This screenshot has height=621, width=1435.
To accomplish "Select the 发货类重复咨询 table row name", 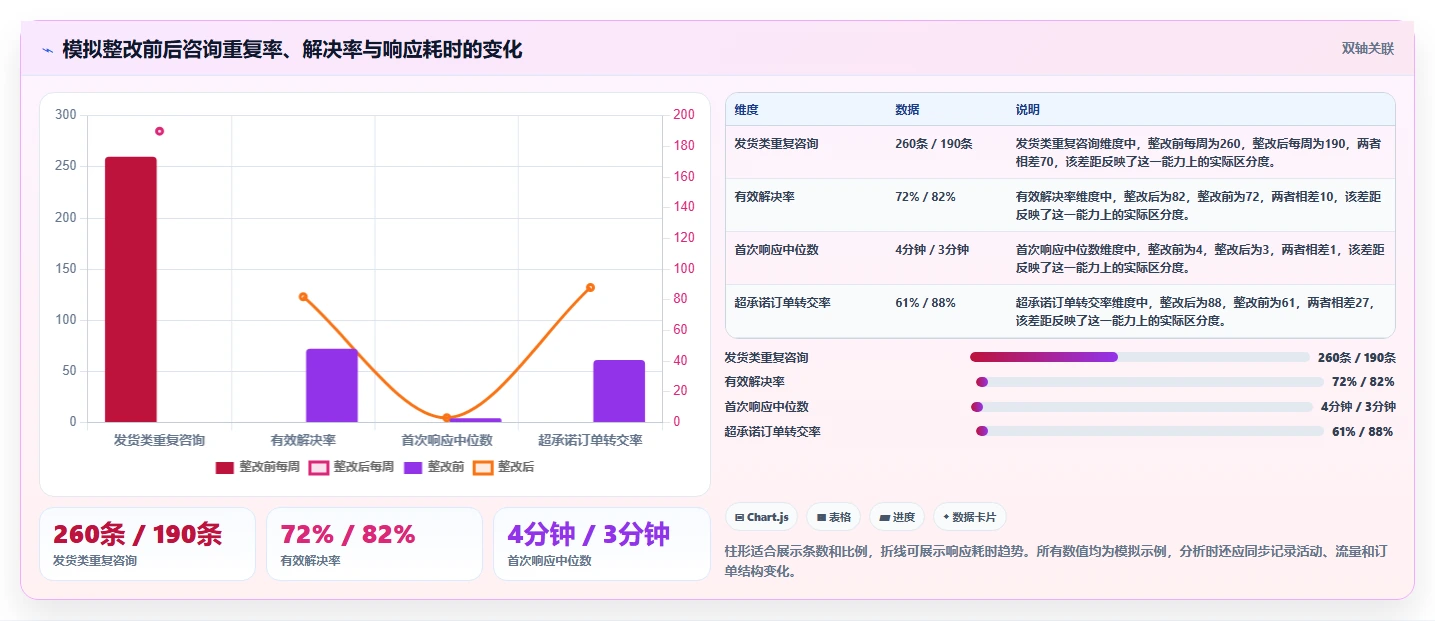I will pyautogui.click(x=776, y=144).
